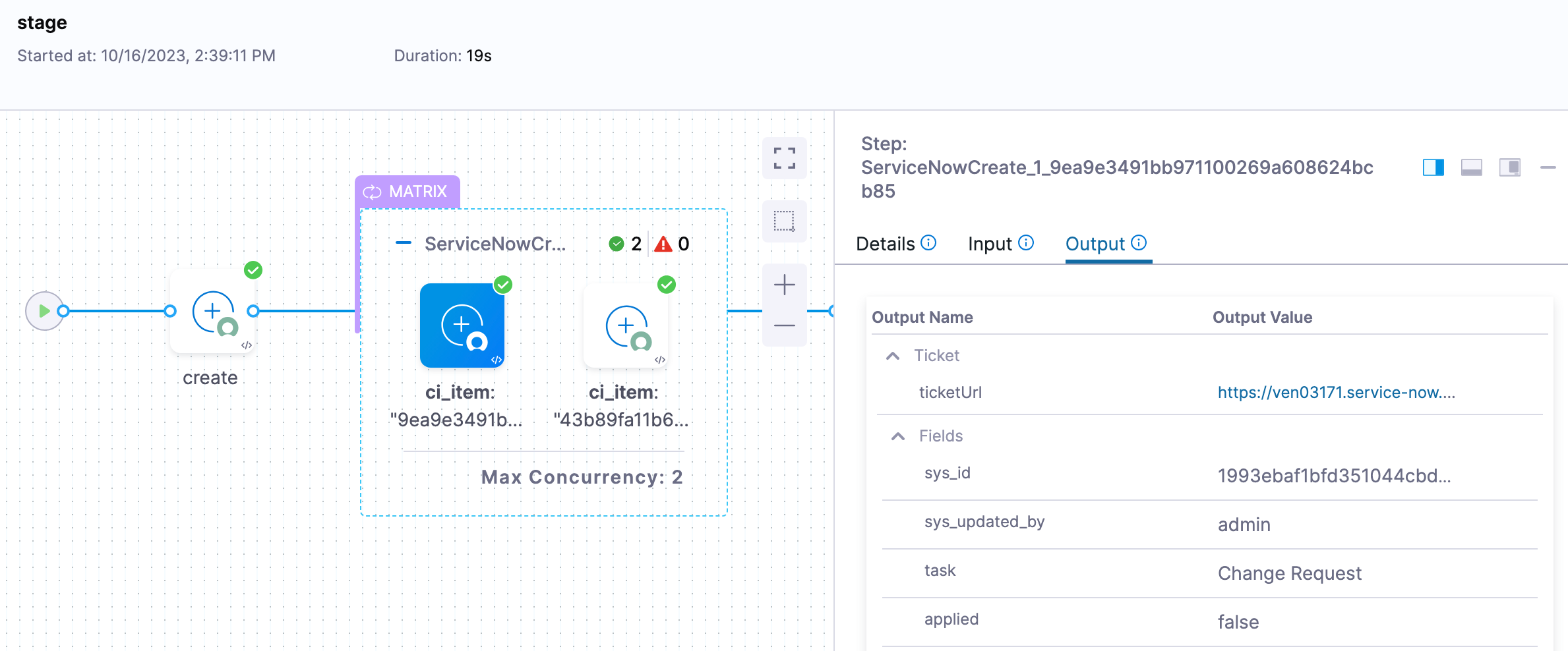Zoom out the pipeline graph
Viewport: 1568px width, 651px height.
[x=784, y=325]
